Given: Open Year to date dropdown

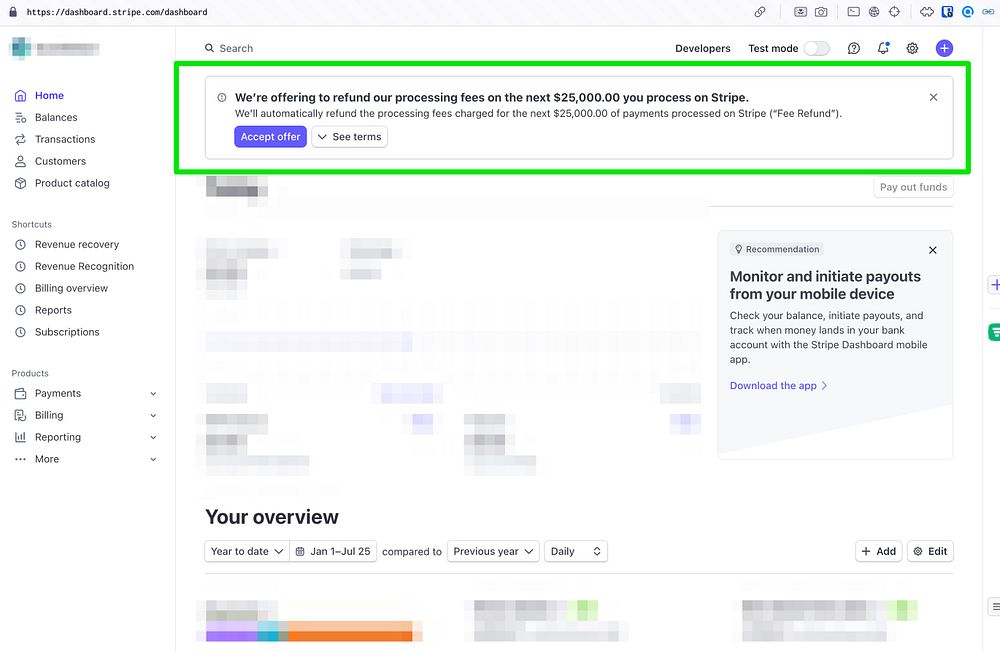Looking at the screenshot, I should 247,551.
